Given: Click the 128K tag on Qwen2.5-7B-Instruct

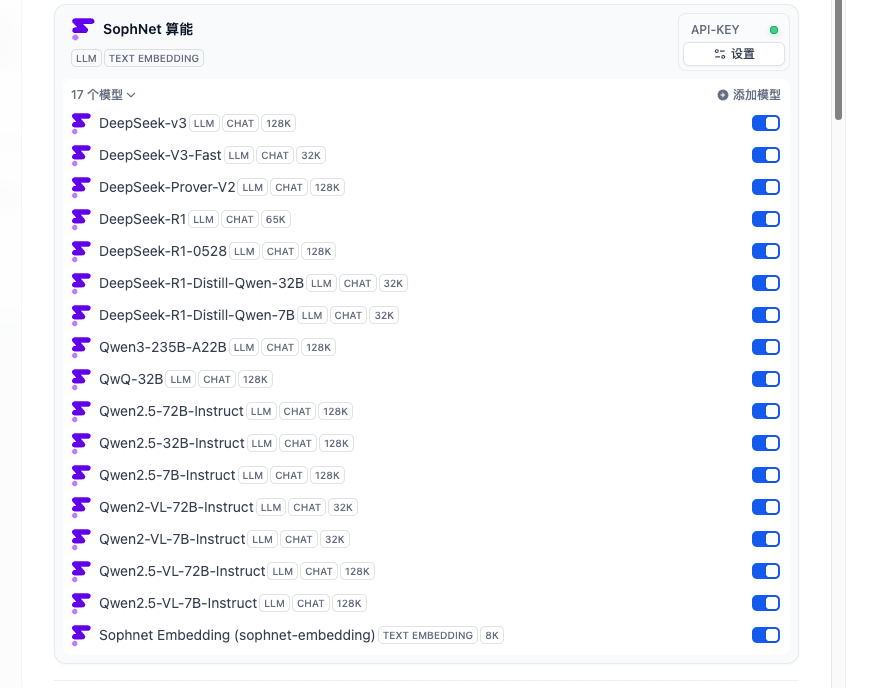Looking at the screenshot, I should click(x=327, y=475).
